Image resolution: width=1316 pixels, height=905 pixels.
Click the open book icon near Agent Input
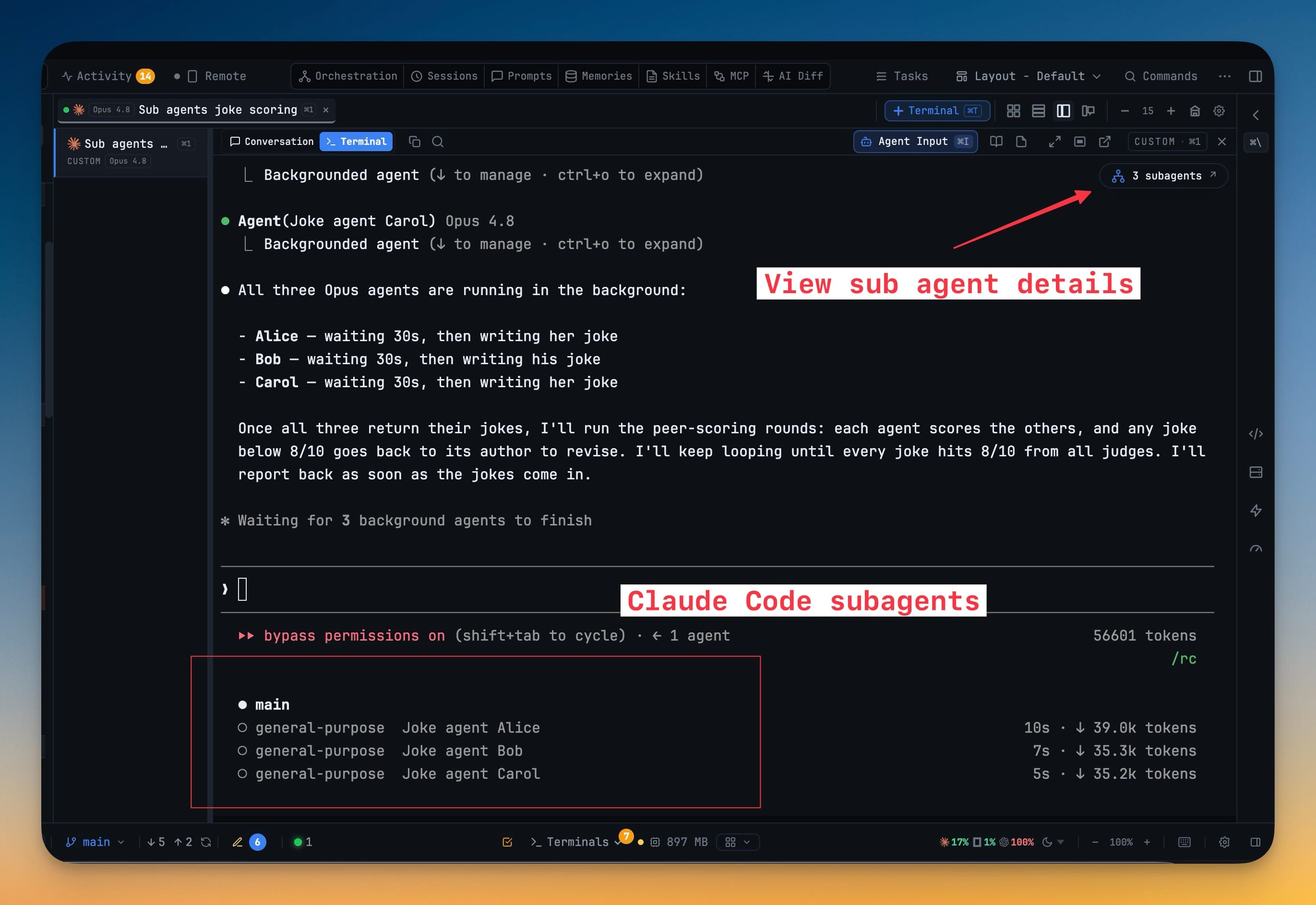point(996,141)
